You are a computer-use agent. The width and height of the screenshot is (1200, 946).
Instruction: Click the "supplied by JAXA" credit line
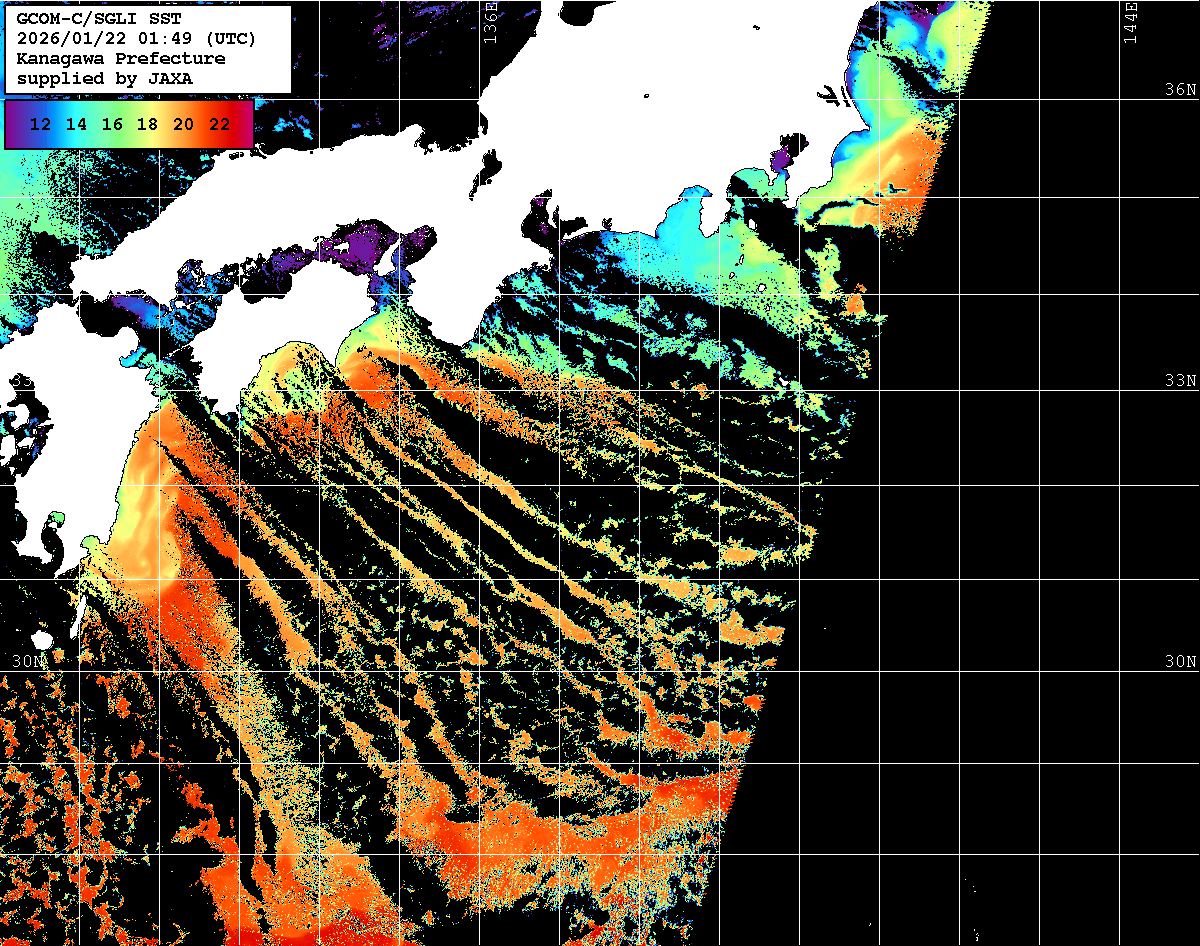tap(104, 77)
